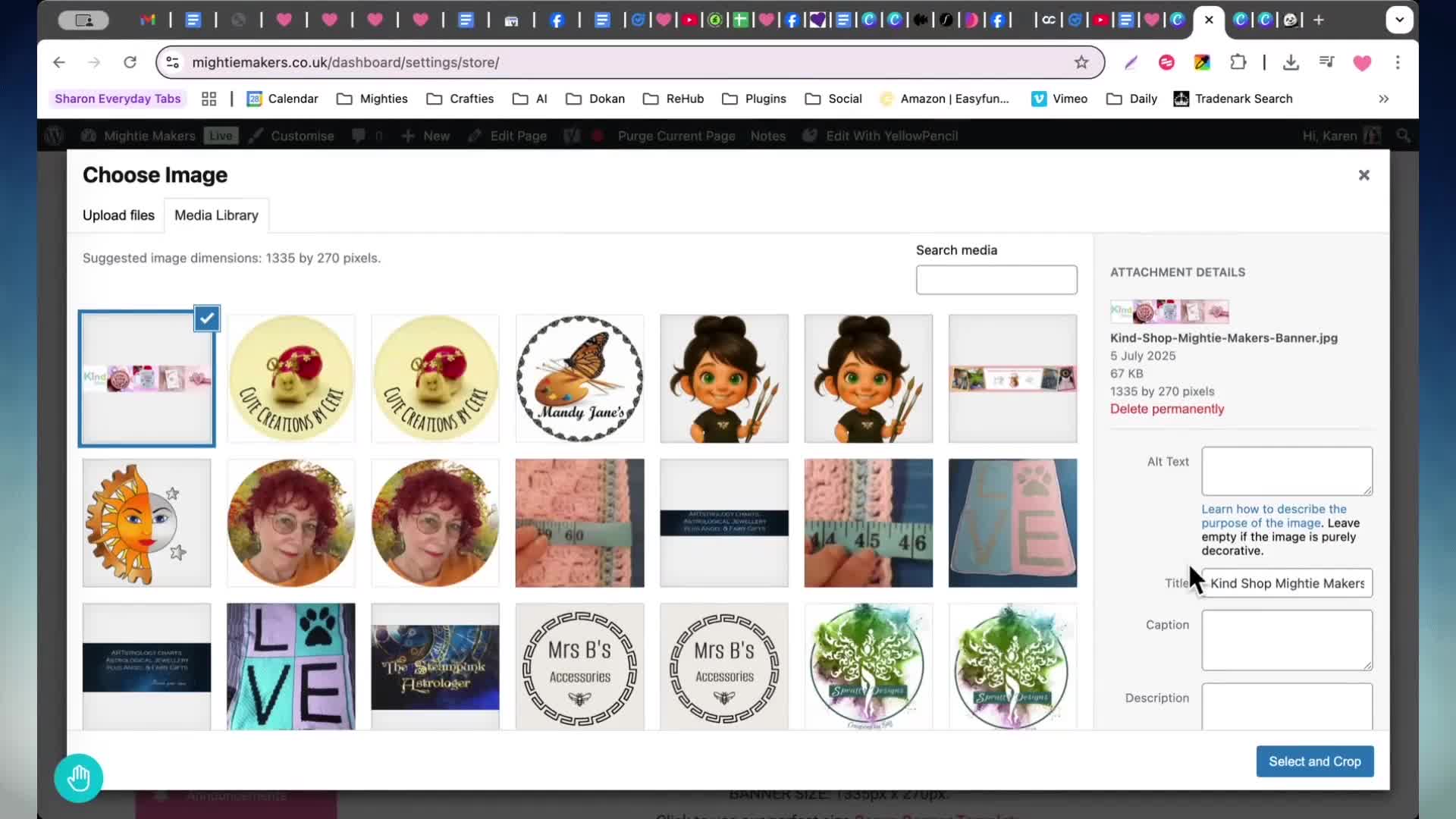Close the Choose Image dialog
The width and height of the screenshot is (1456, 819).
point(1364,175)
